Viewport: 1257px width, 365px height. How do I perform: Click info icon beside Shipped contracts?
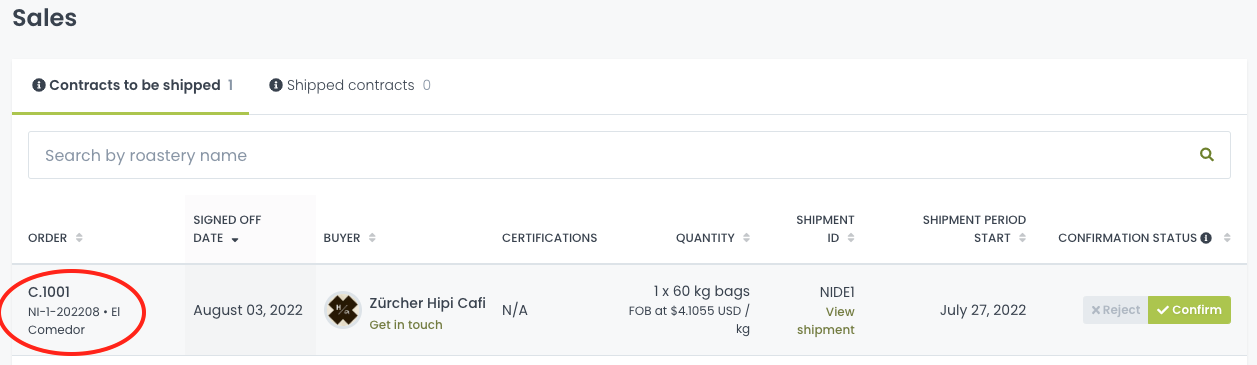tap(275, 85)
